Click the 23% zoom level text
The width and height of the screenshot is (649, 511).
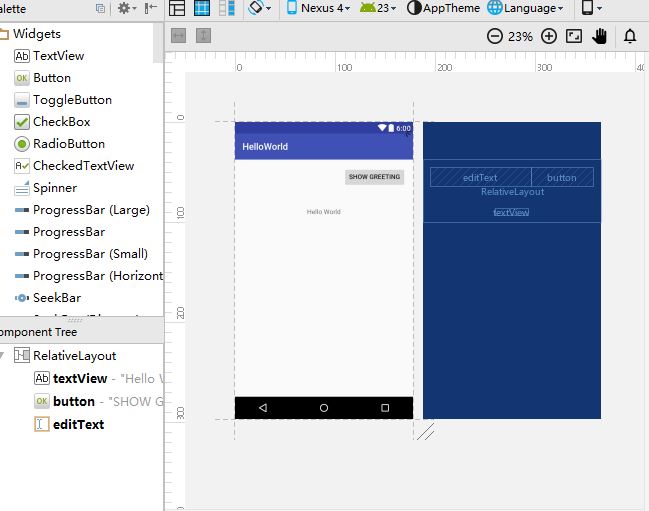click(x=520, y=37)
